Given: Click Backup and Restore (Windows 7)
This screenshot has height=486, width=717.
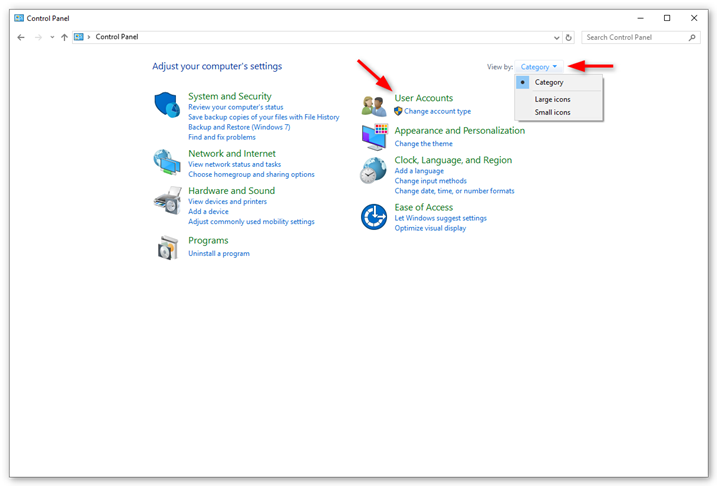Looking at the screenshot, I should (239, 127).
